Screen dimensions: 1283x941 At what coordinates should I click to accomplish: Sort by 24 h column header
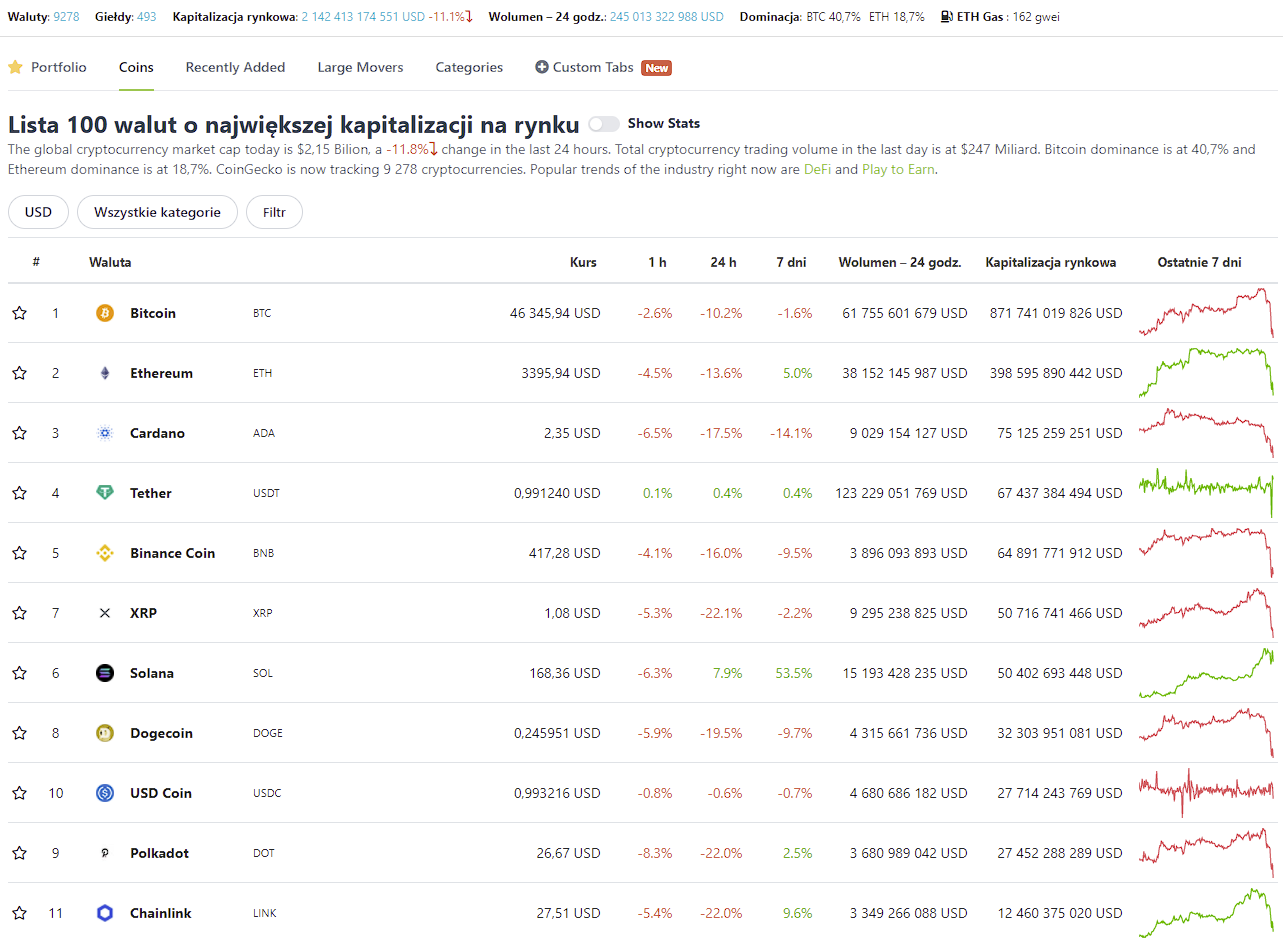[x=723, y=263]
